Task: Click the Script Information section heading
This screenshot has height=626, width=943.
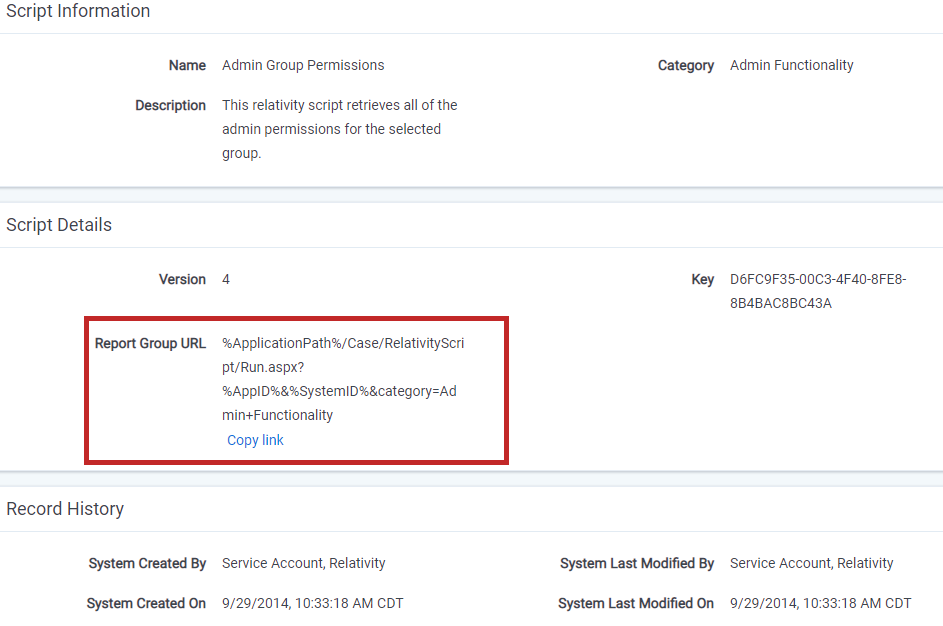Action: (x=78, y=11)
